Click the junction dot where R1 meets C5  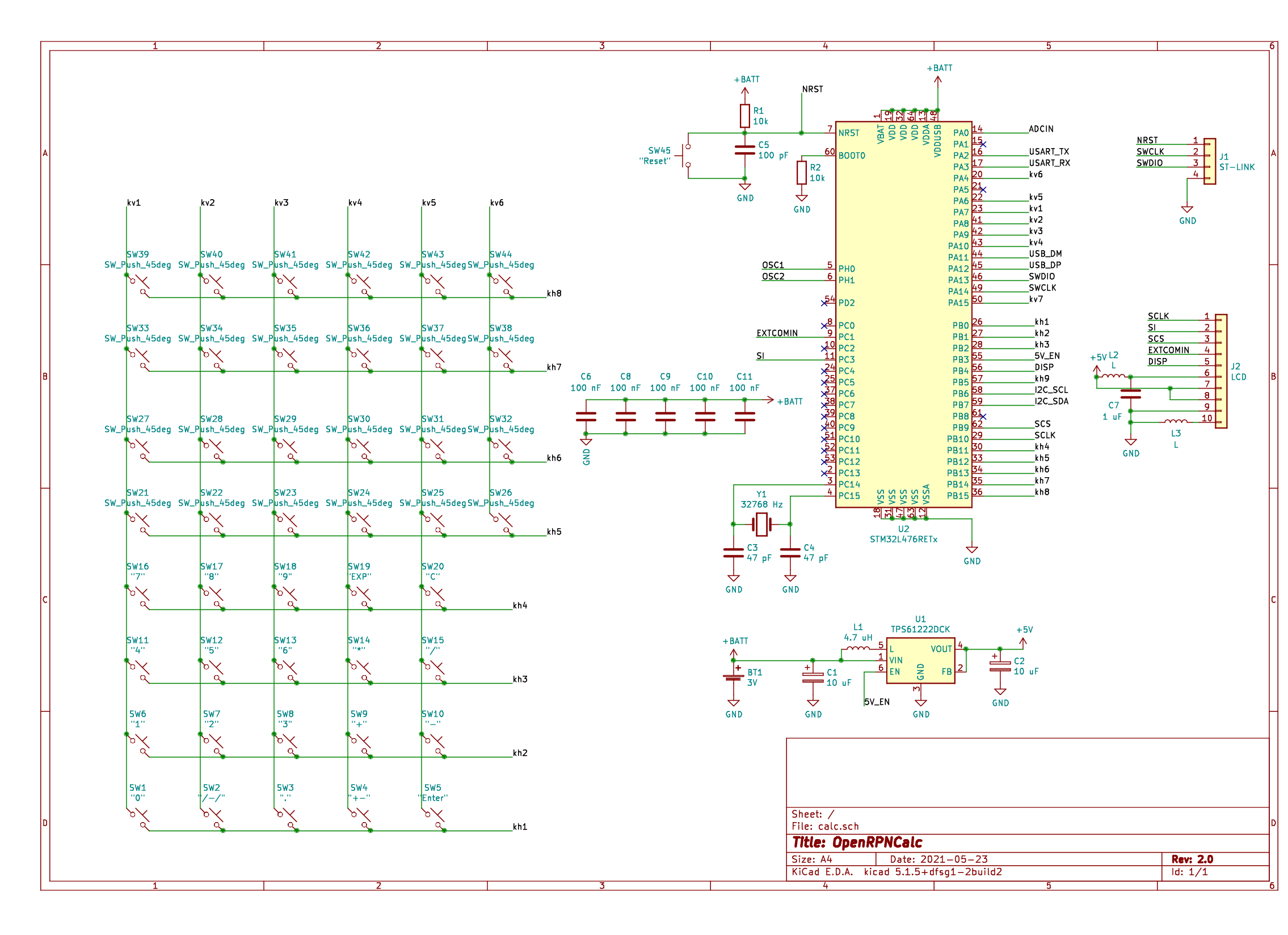pyautogui.click(x=745, y=133)
